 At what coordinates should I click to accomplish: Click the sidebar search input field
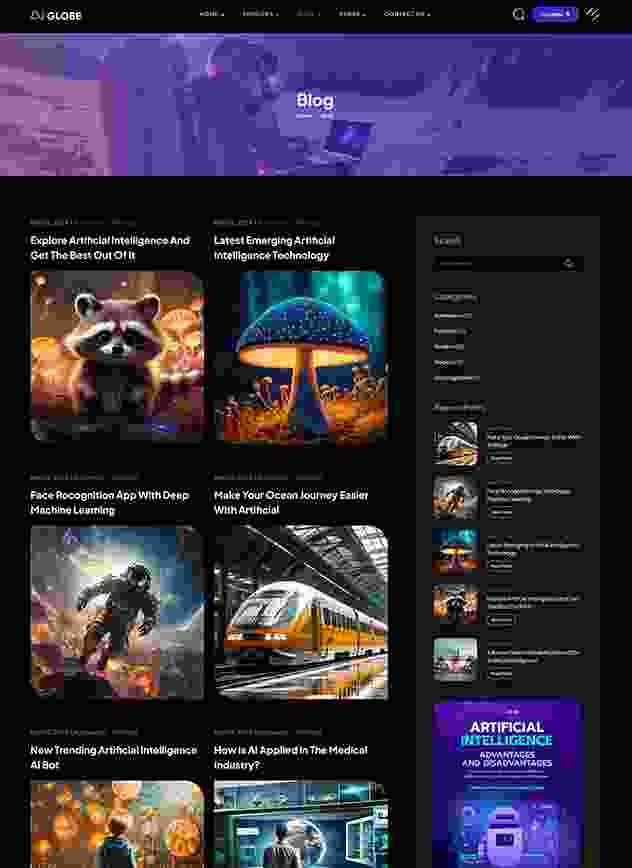(496, 264)
